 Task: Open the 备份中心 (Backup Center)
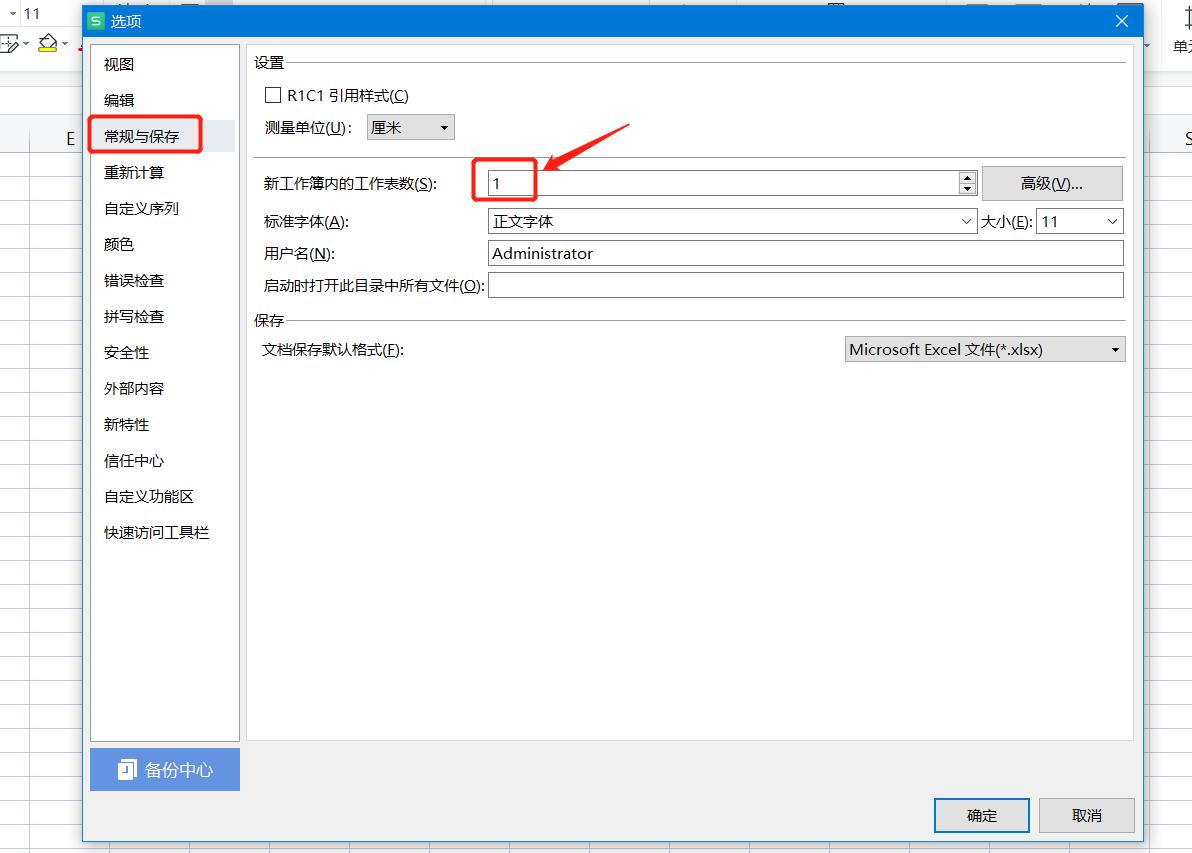tap(164, 769)
